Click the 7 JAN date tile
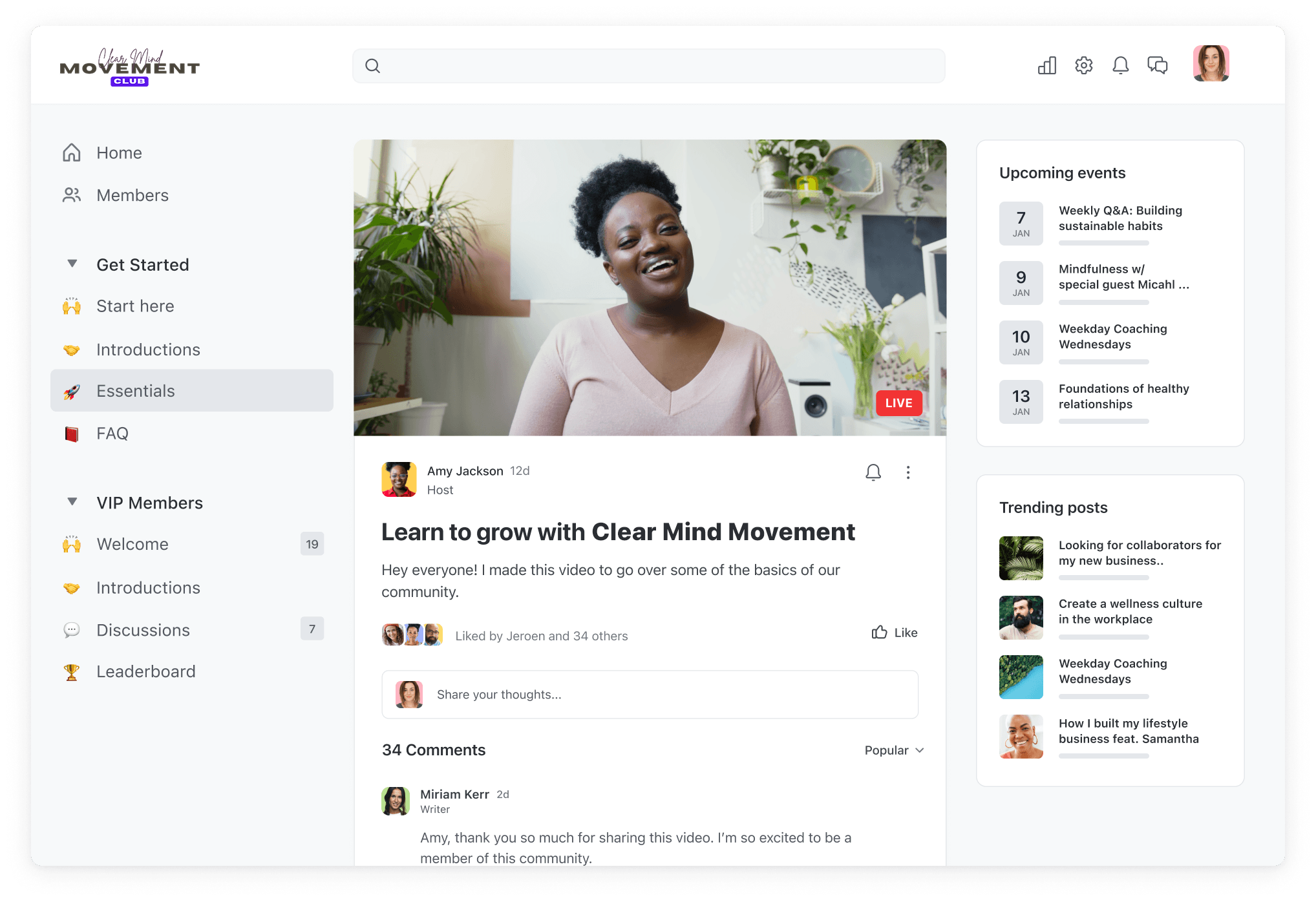 click(1021, 224)
